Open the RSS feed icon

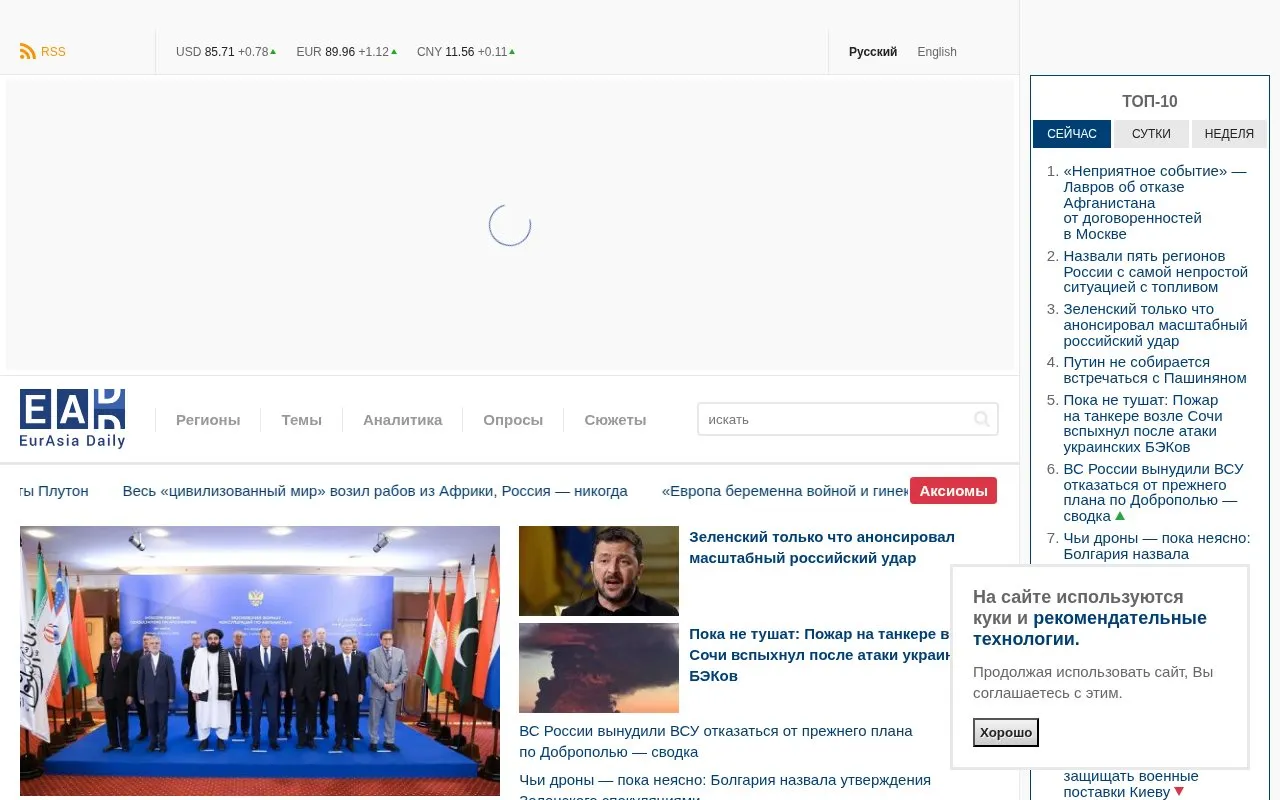(x=28, y=52)
